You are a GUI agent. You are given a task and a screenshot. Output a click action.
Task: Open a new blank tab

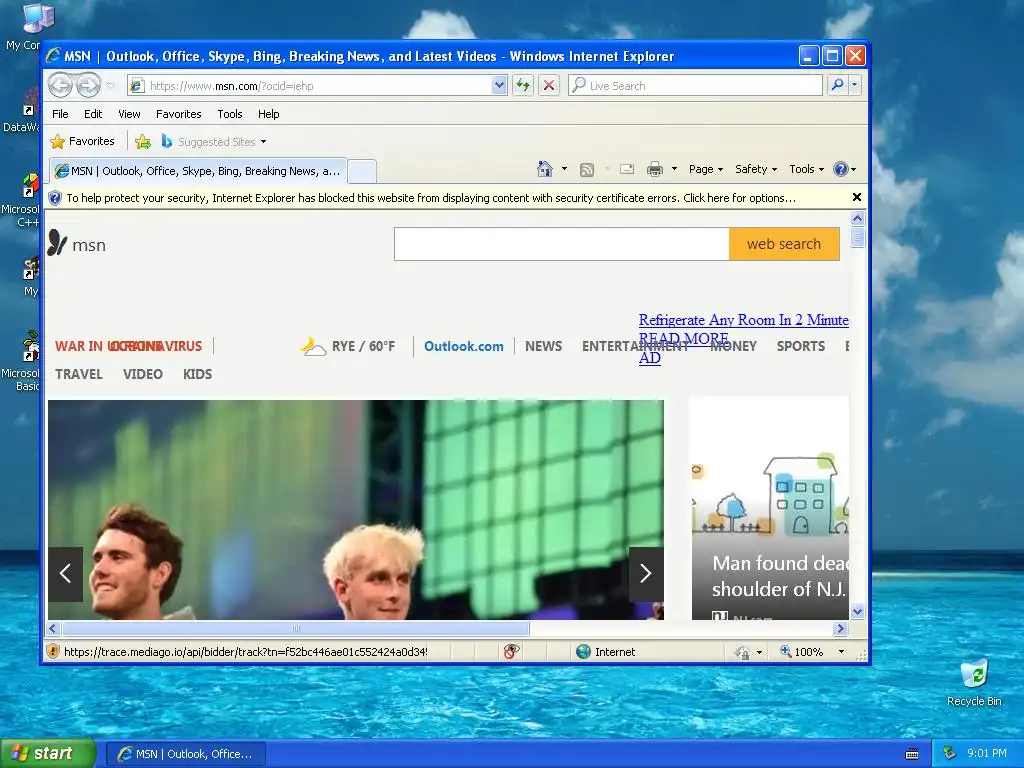(x=362, y=172)
